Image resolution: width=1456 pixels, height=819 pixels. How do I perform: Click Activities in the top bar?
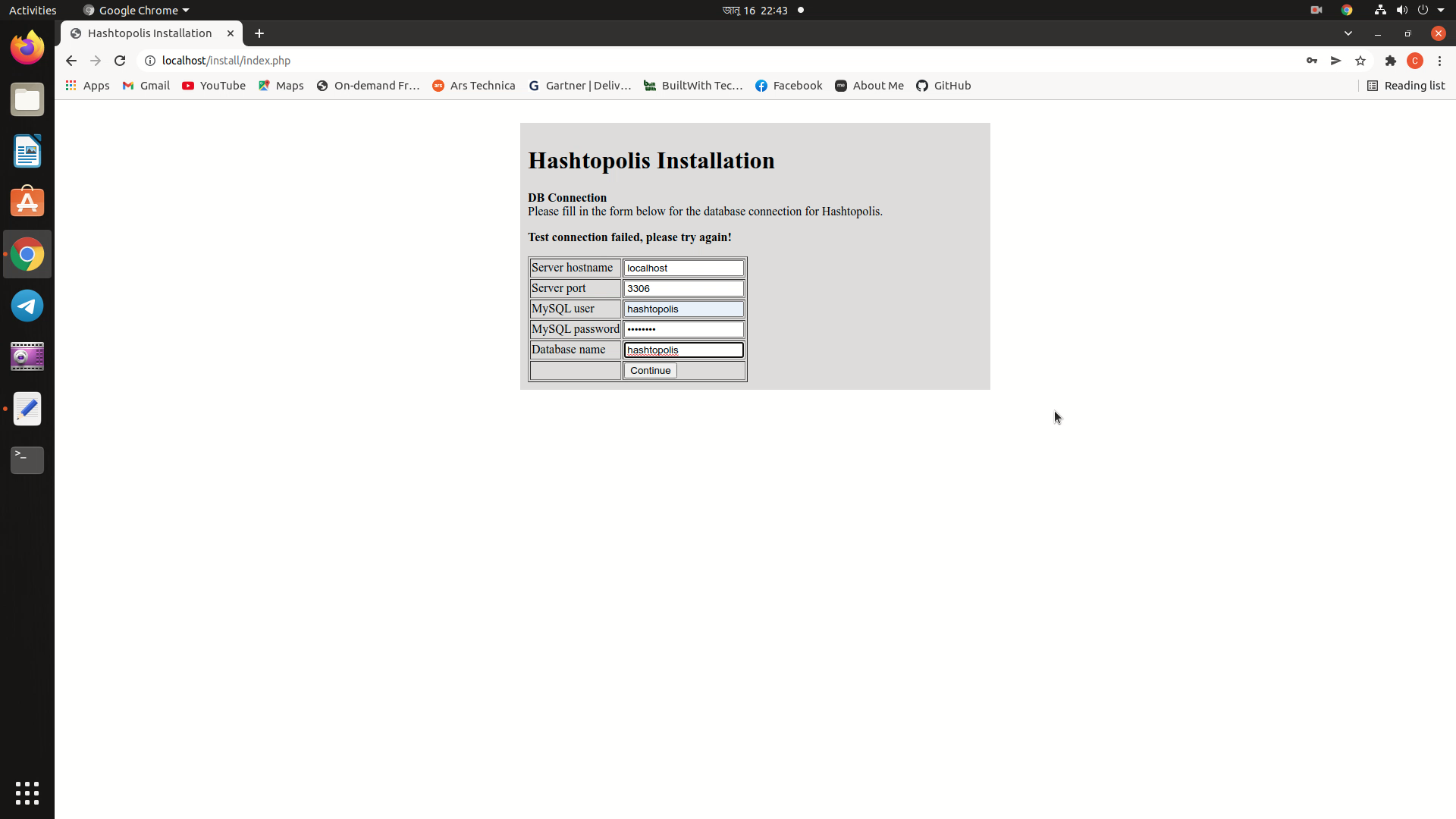(x=33, y=10)
